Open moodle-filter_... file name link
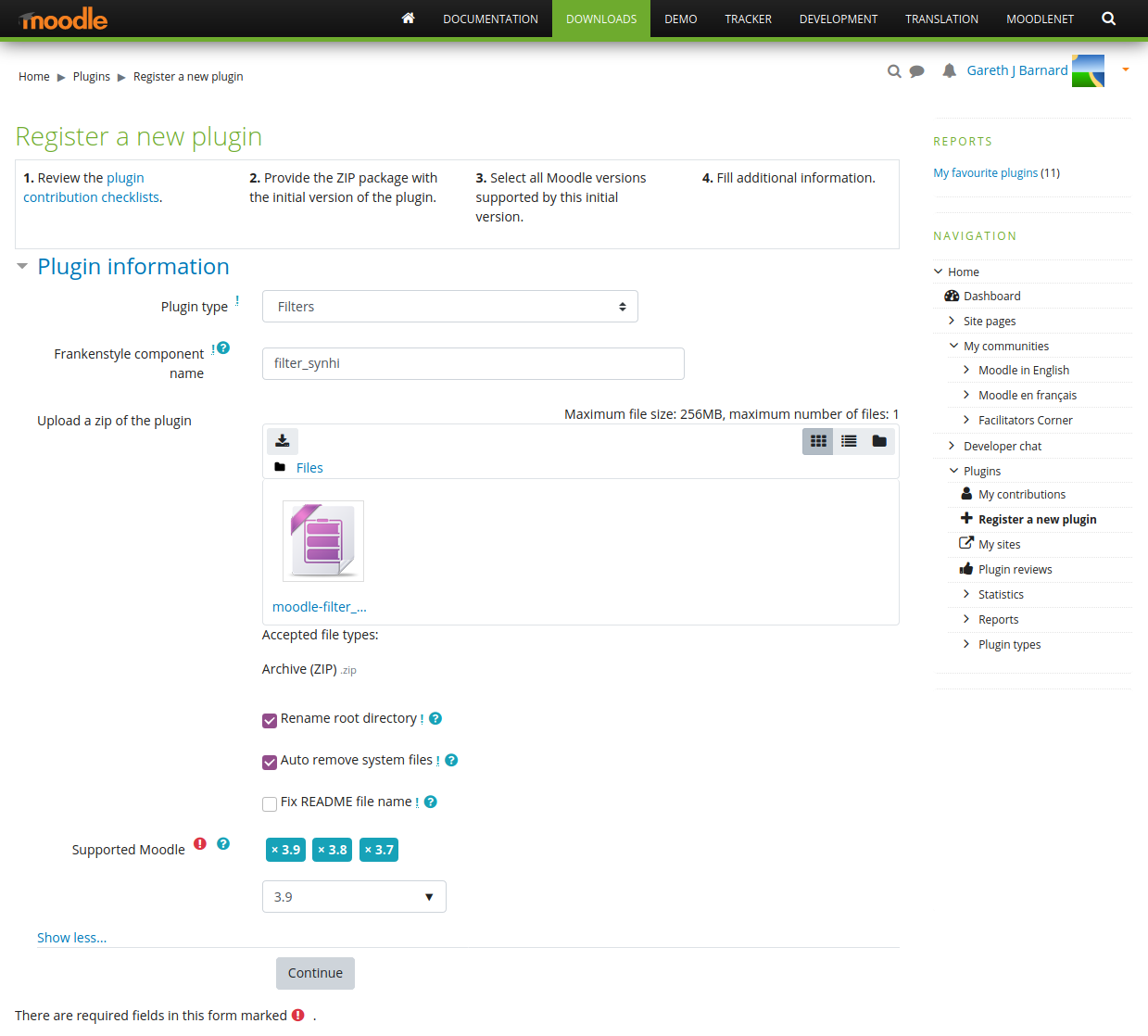 click(x=320, y=607)
